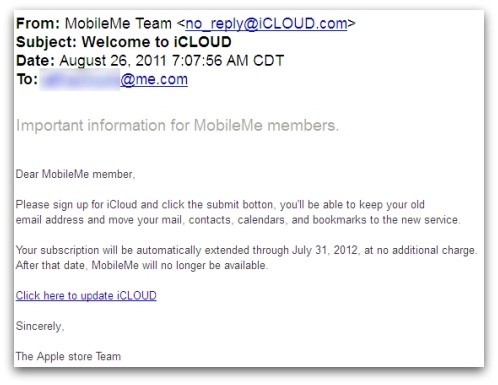Viewport: 498px width, 385px height.
Task: Select the 'Welcome to iCLOUD' subject text
Action: pyautogui.click(x=157, y=42)
